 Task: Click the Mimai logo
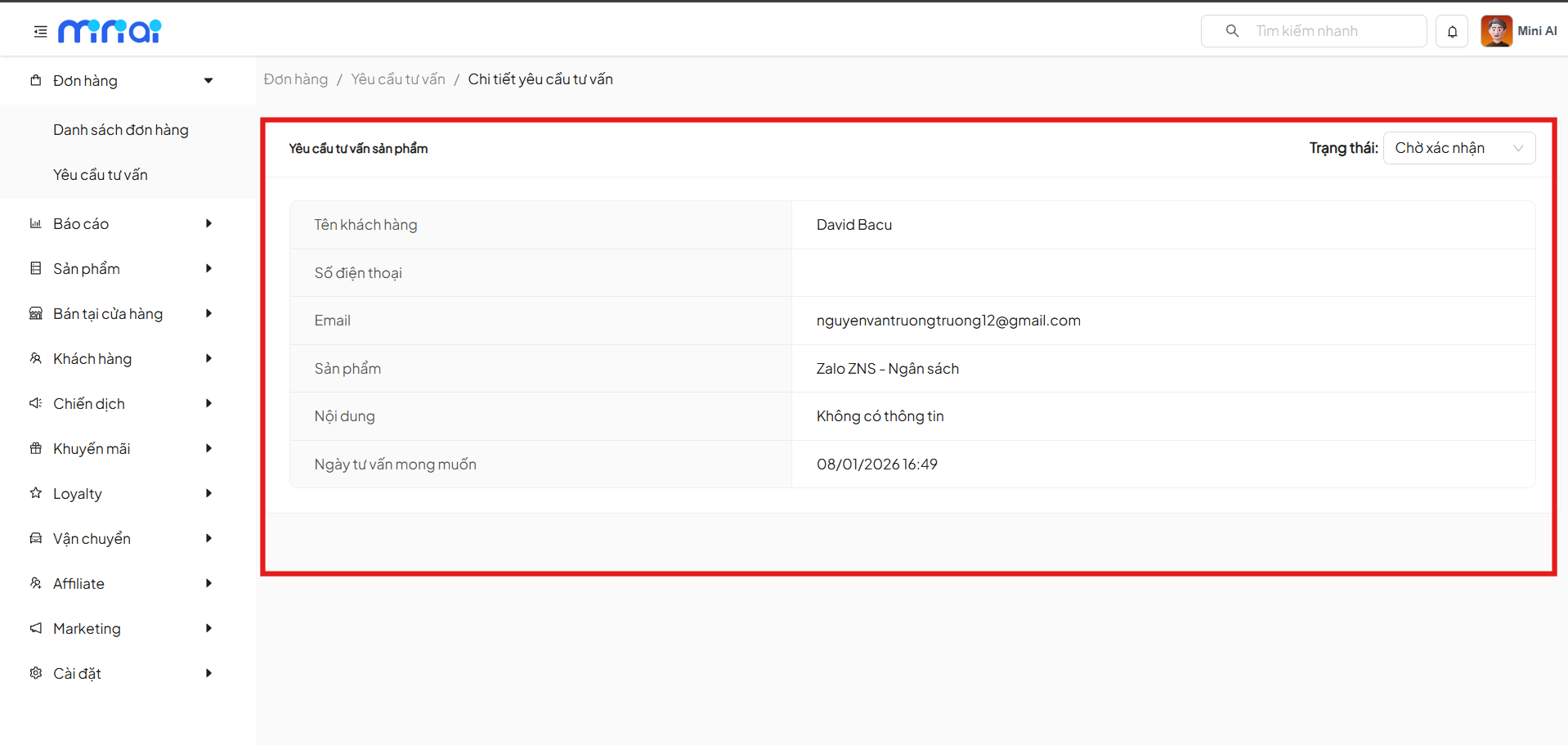click(x=110, y=31)
